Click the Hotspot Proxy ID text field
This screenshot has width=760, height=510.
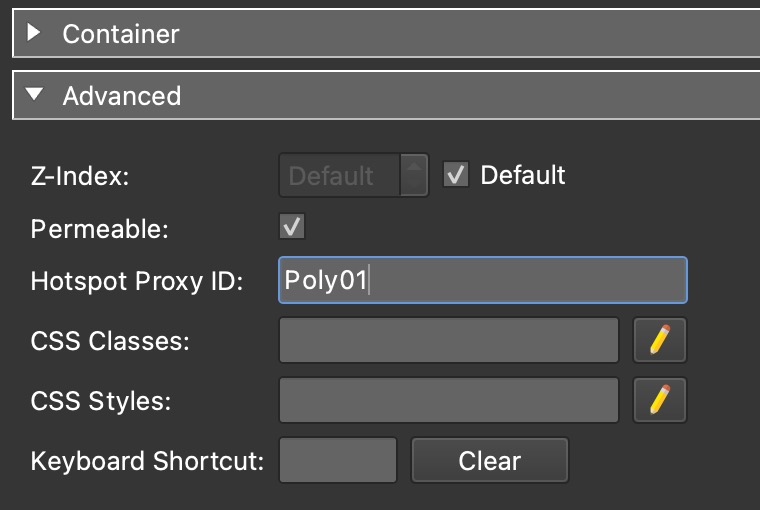pos(482,280)
